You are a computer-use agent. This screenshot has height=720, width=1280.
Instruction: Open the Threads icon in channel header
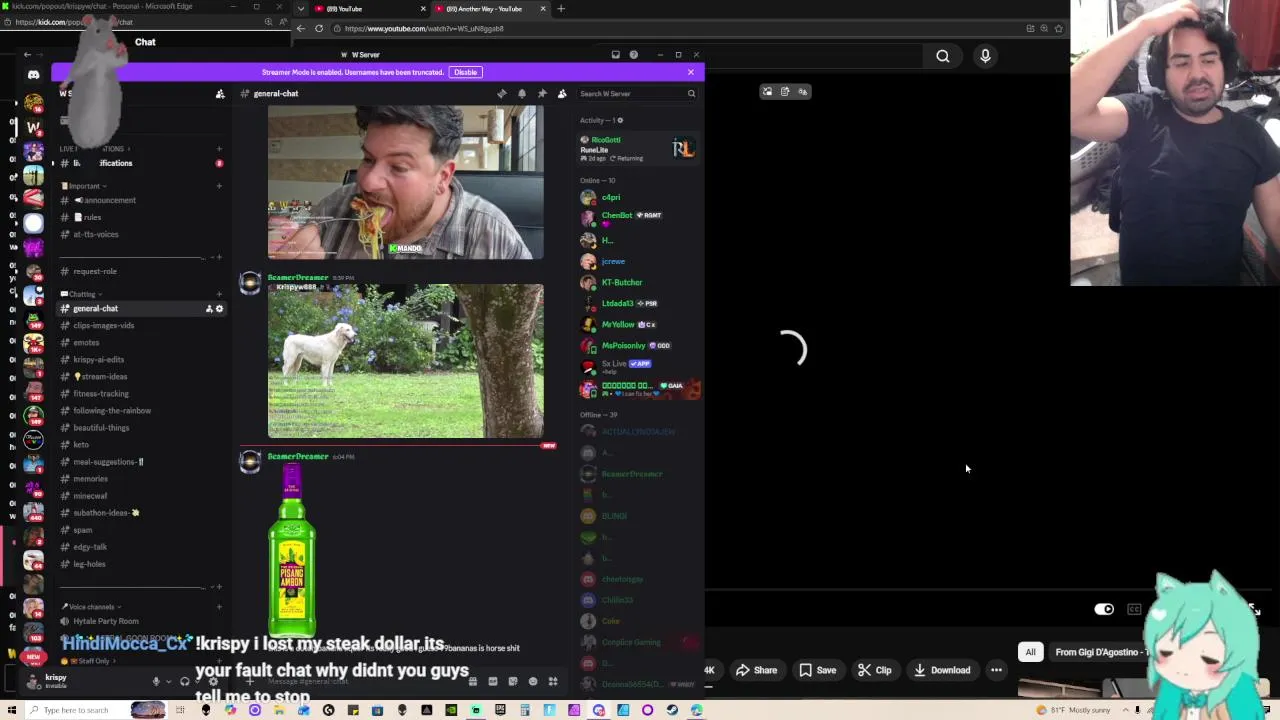pyautogui.click(x=502, y=93)
